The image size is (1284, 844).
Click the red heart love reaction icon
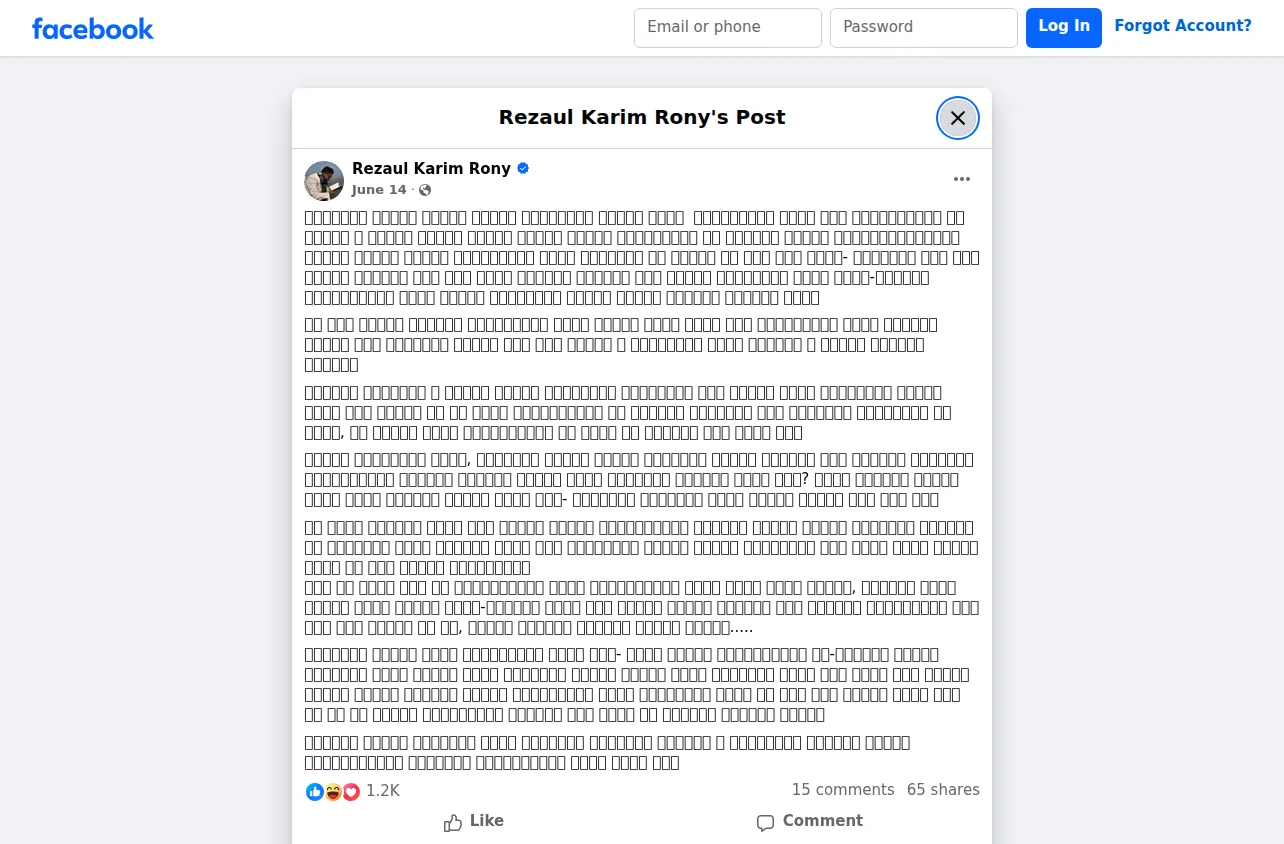pyautogui.click(x=351, y=792)
